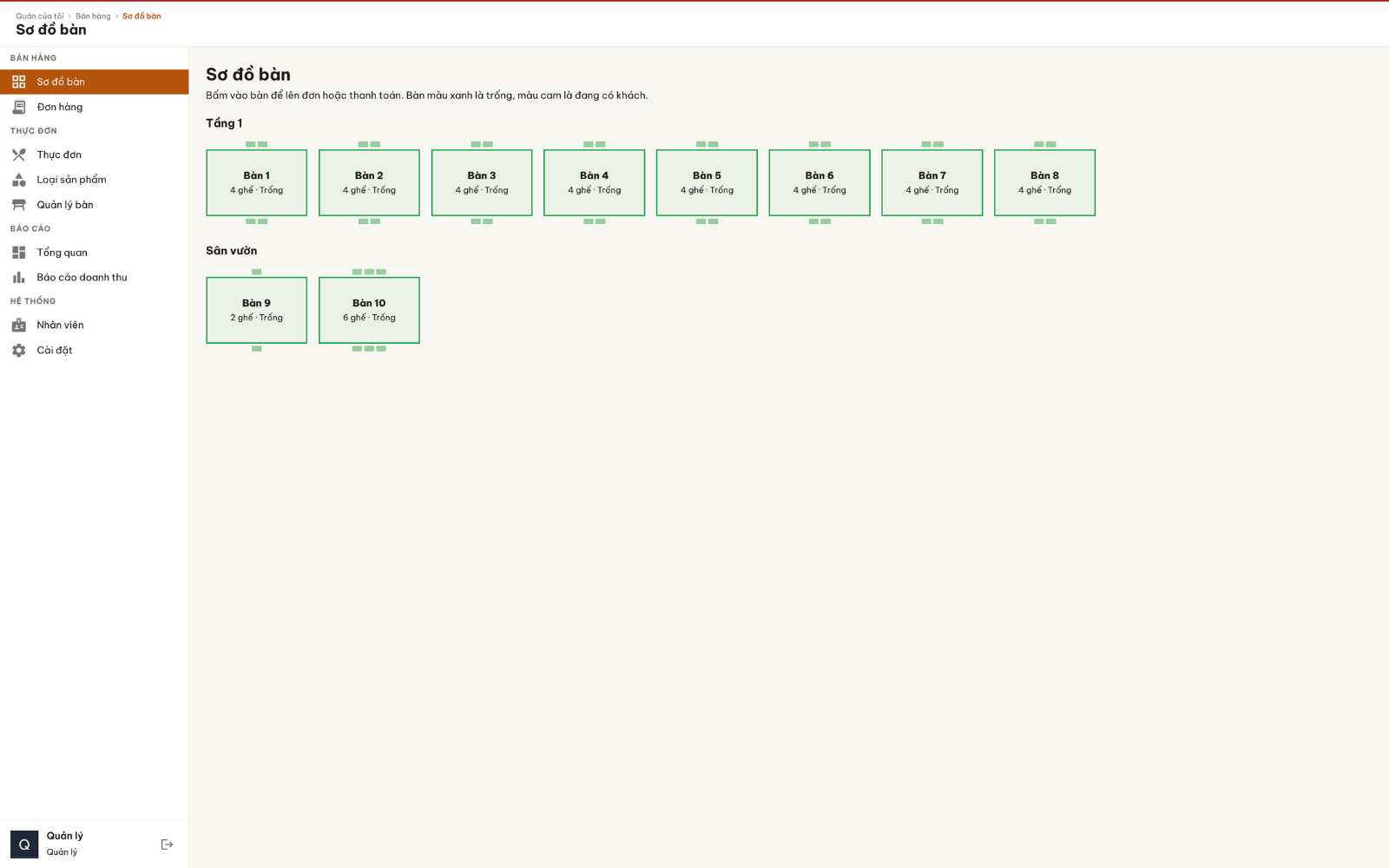Click the Quản lý user name
Image resolution: width=1389 pixels, height=868 pixels.
pyautogui.click(x=65, y=836)
